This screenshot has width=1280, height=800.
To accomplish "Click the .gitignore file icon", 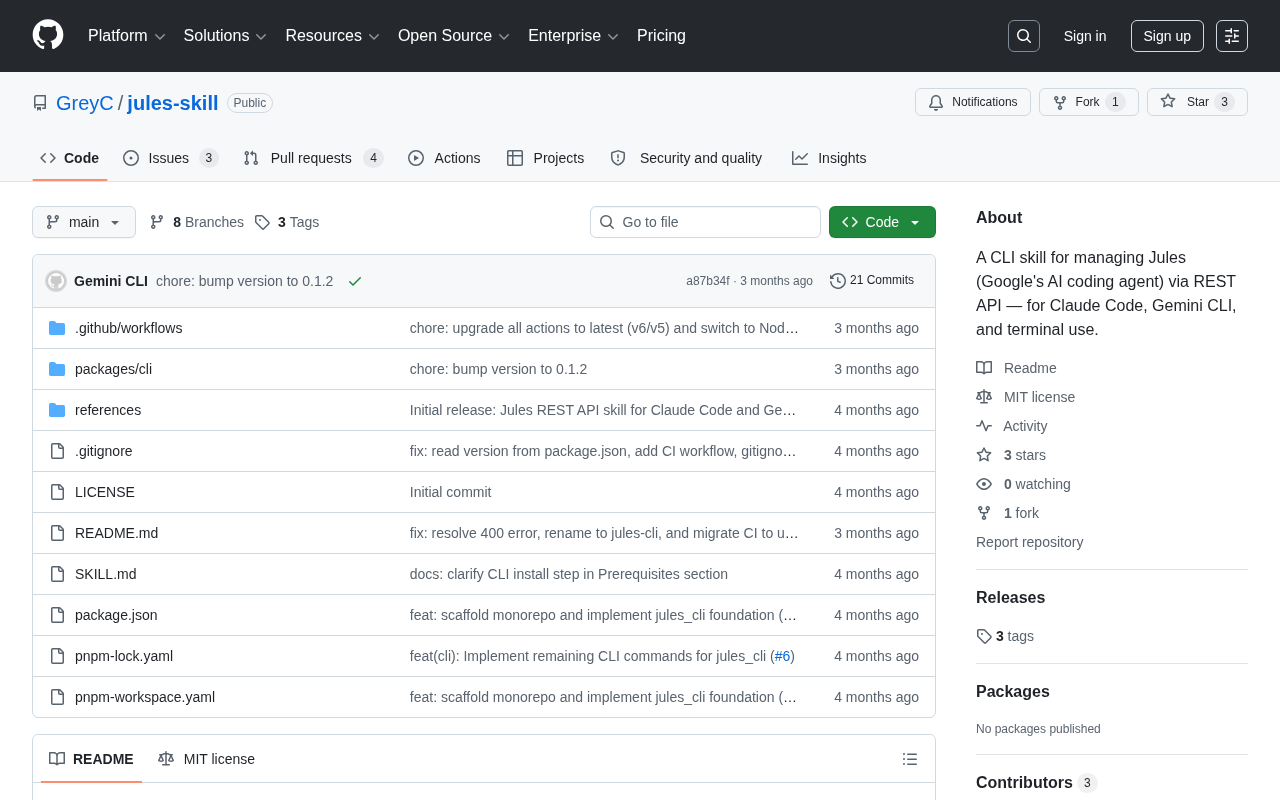I will (57, 451).
